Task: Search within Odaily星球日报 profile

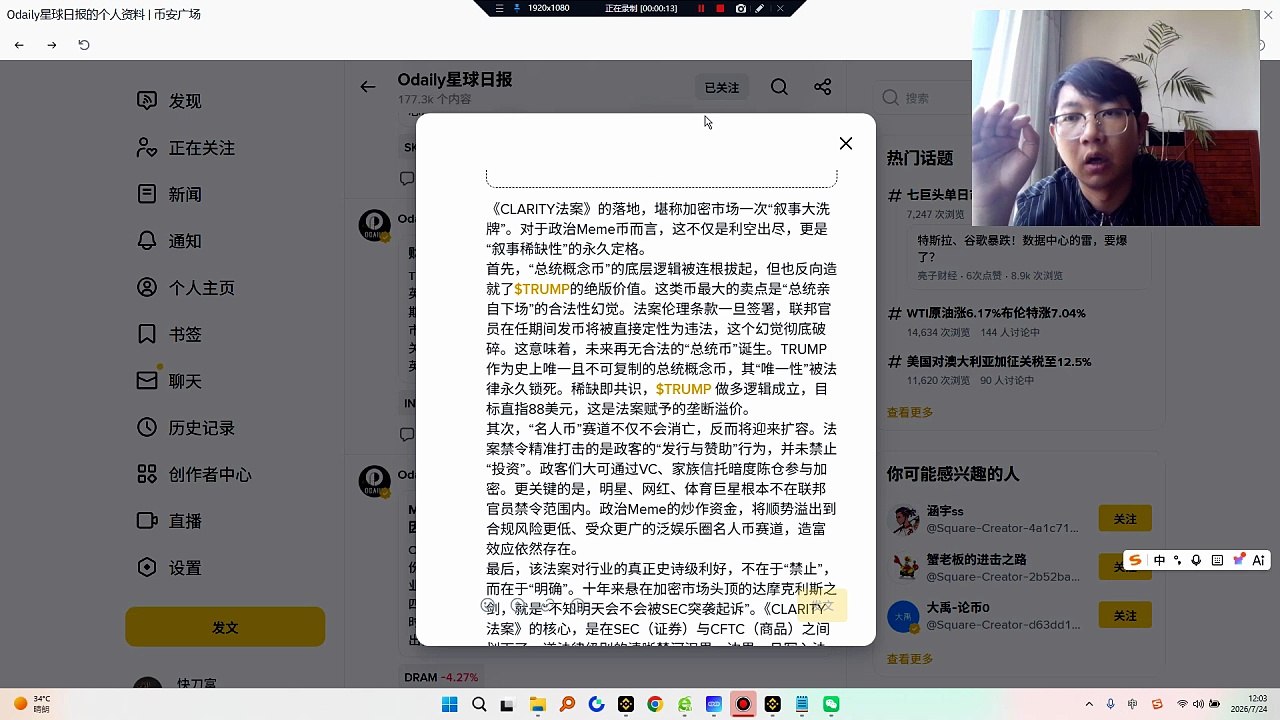Action: (x=779, y=87)
